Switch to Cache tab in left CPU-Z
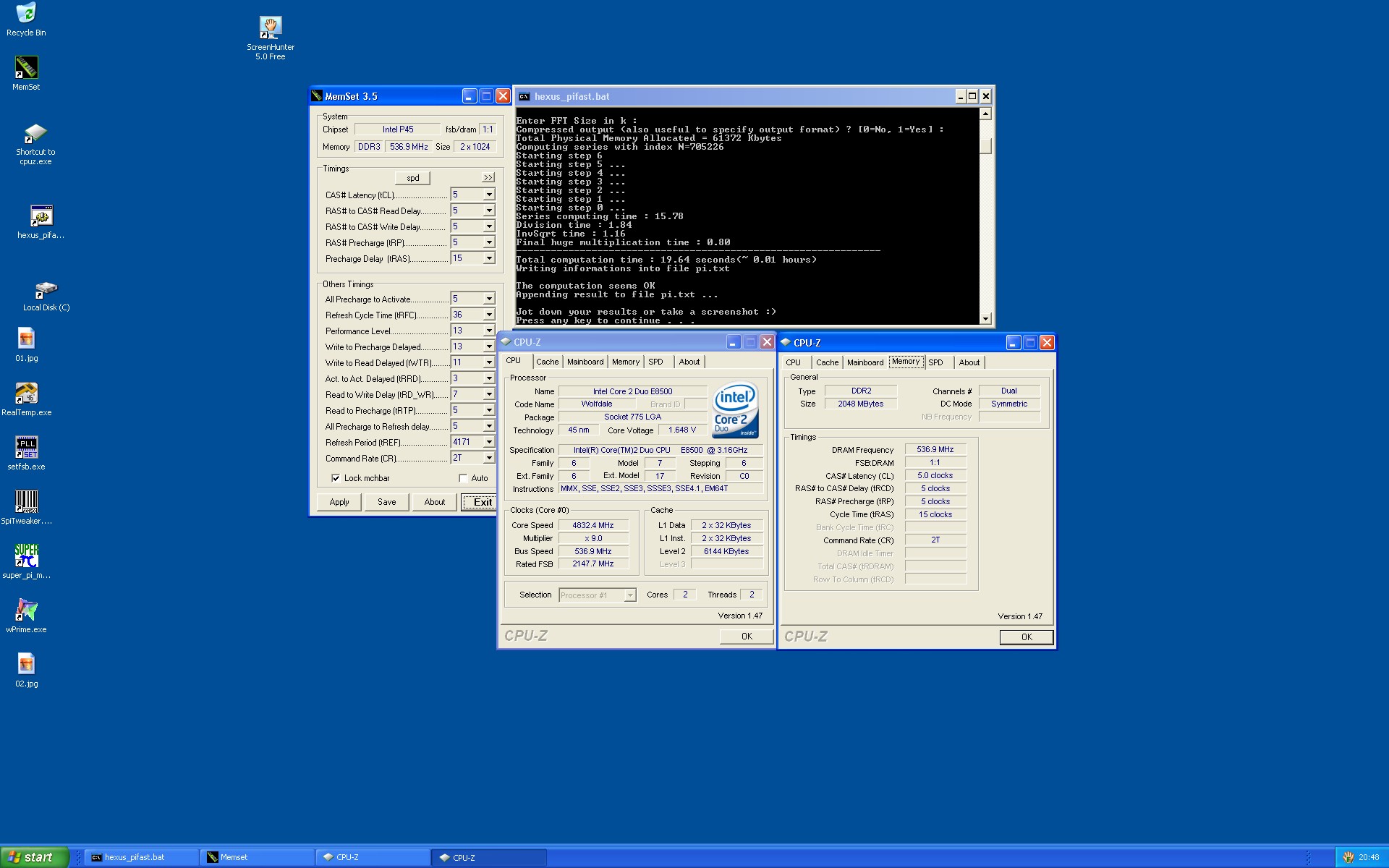The image size is (1389, 868). pos(547,362)
